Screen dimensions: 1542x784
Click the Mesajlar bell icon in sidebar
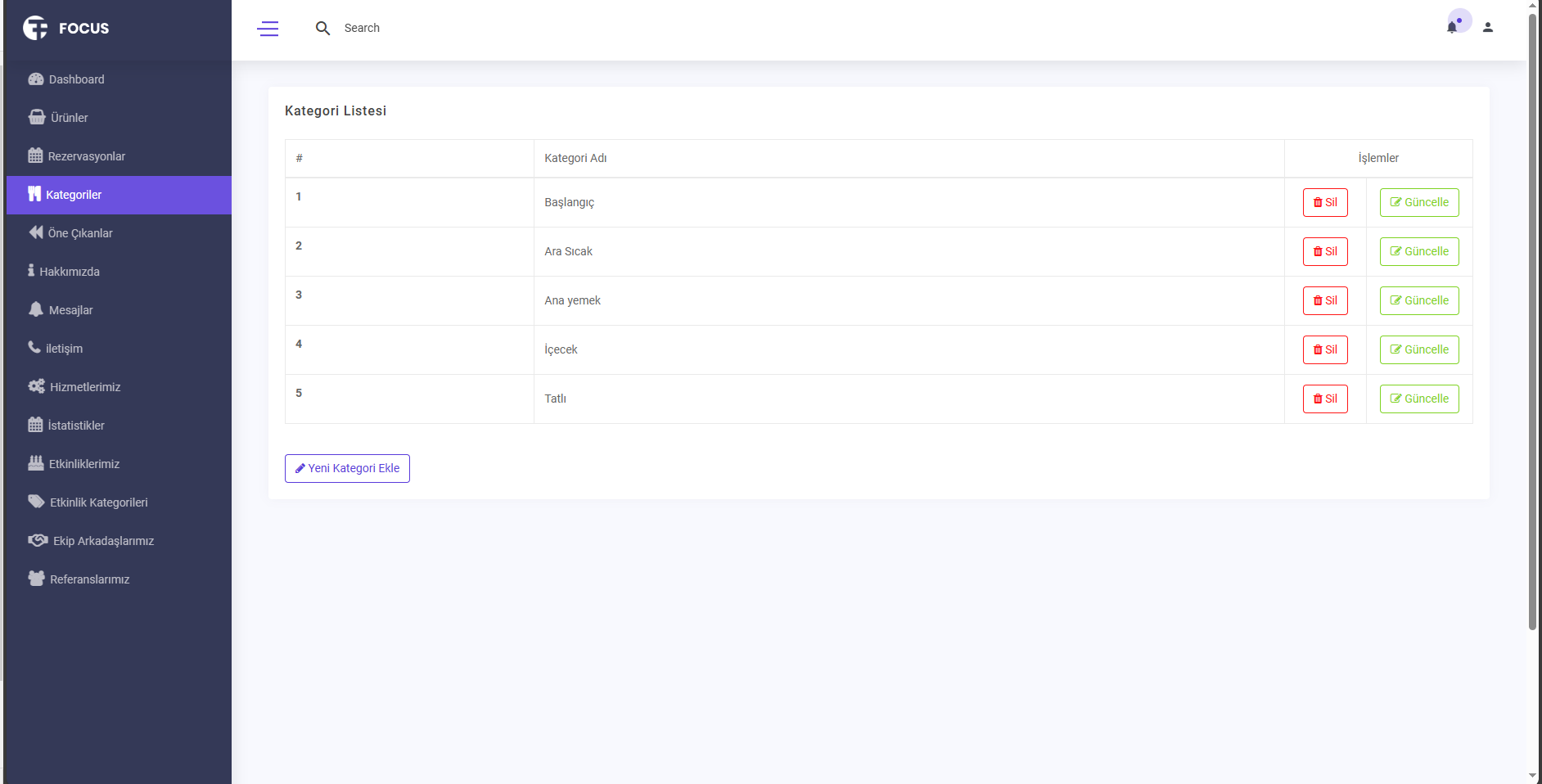(x=36, y=309)
